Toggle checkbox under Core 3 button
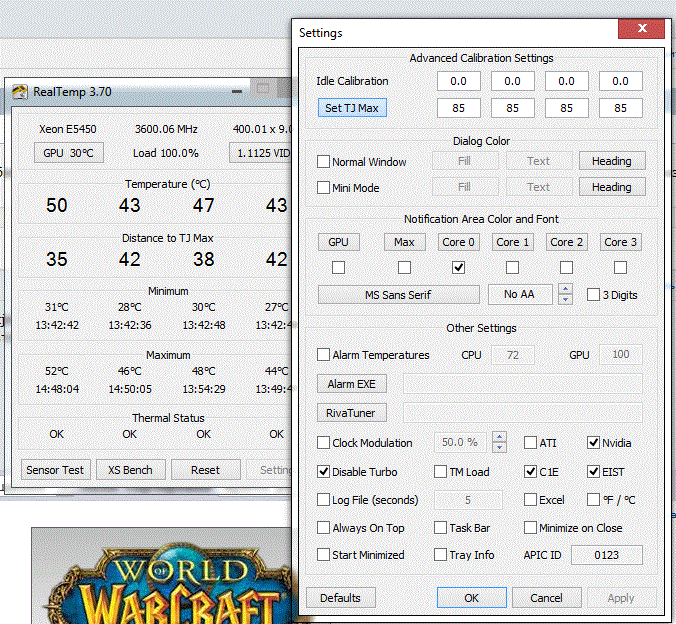Viewport: 676px width, 624px height. (620, 267)
